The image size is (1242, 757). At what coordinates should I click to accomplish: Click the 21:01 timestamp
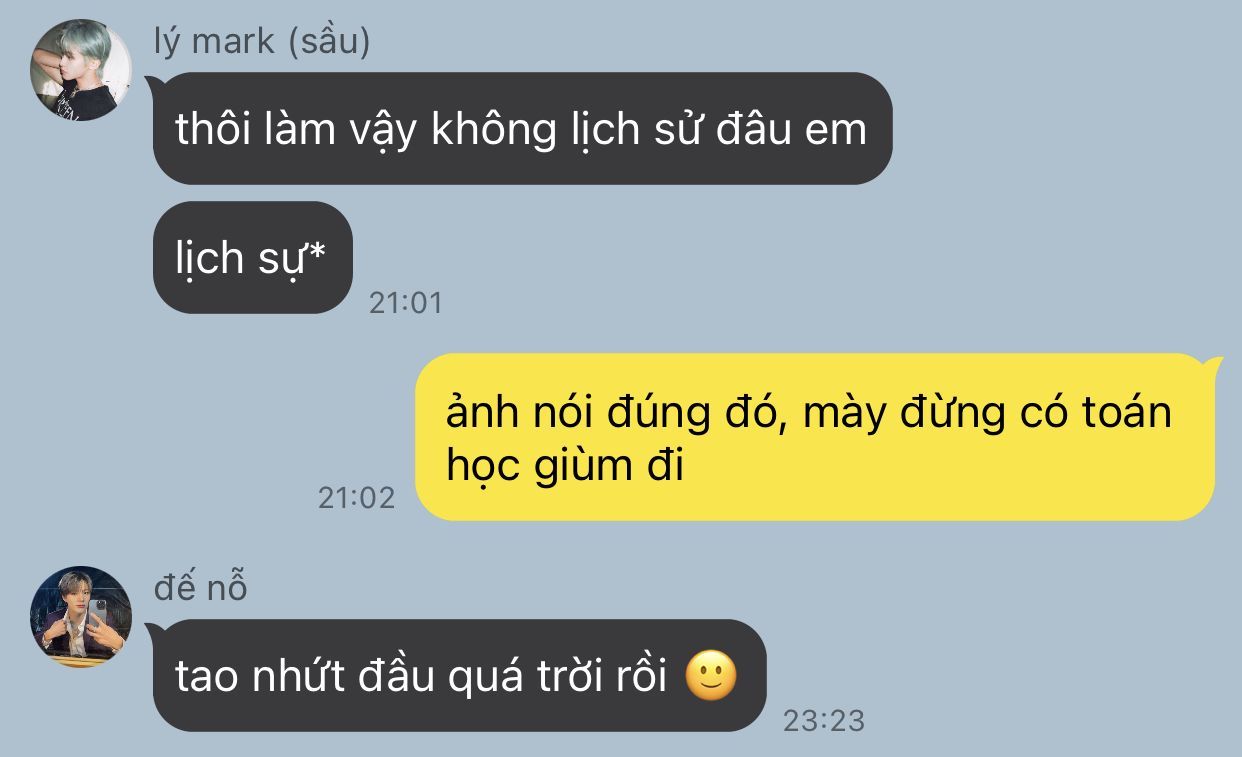coord(405,303)
